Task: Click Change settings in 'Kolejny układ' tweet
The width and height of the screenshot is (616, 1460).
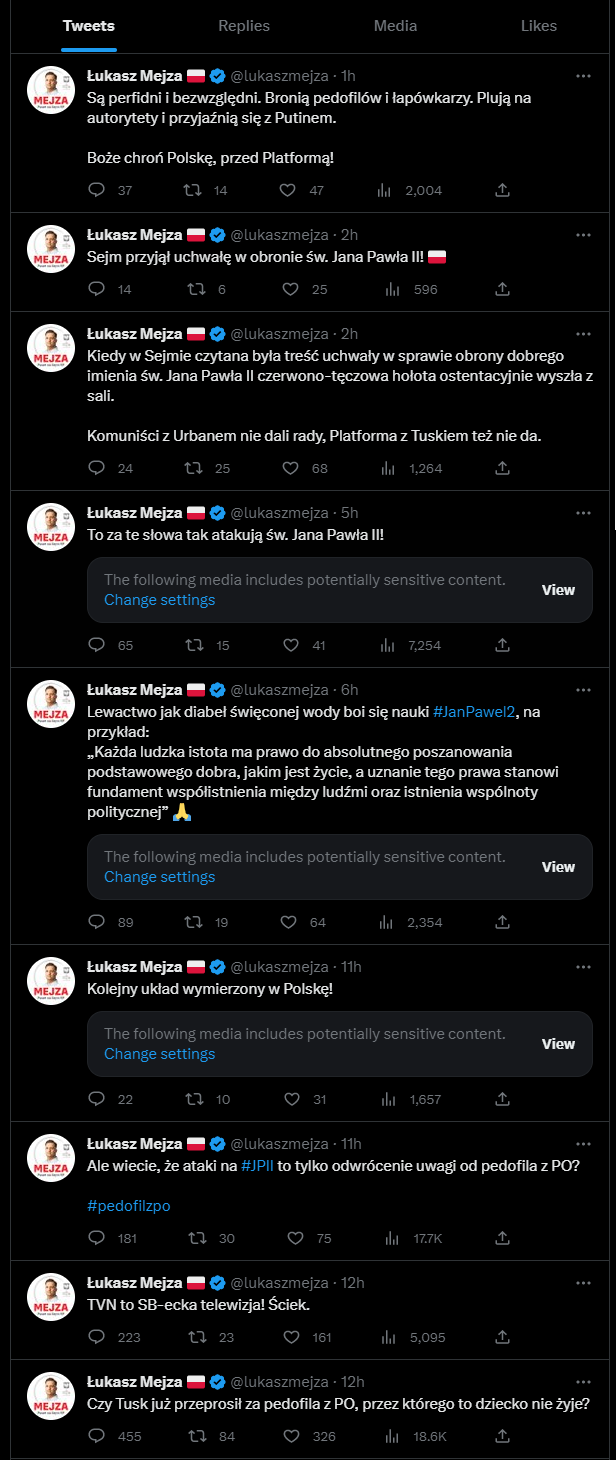Action: (160, 1053)
